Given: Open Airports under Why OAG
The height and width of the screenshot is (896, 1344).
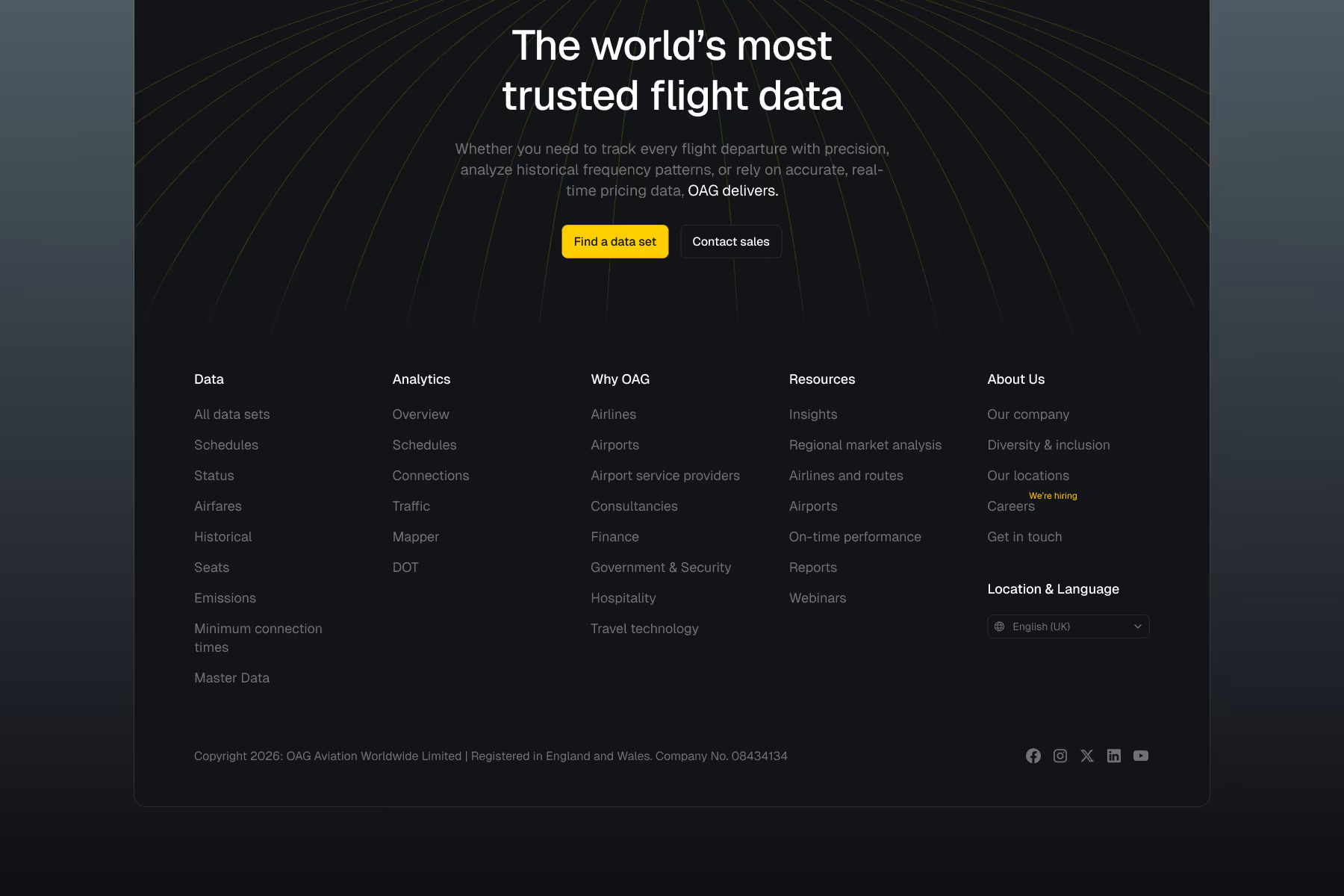Looking at the screenshot, I should tap(615, 445).
